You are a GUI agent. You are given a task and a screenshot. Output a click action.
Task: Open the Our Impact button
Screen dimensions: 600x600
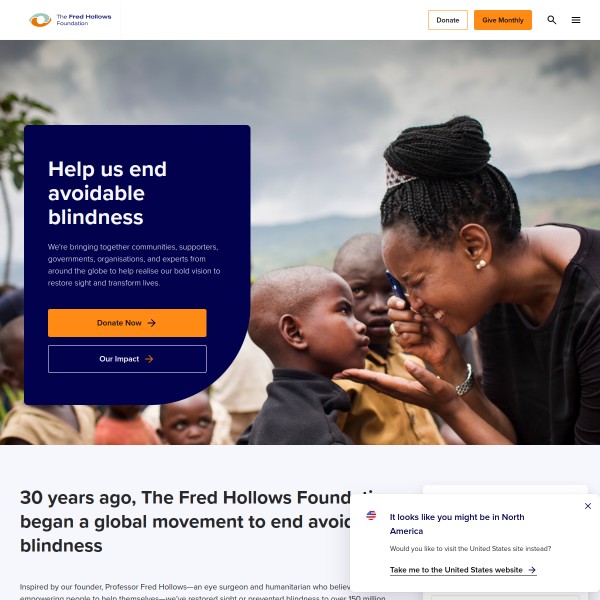click(127, 359)
